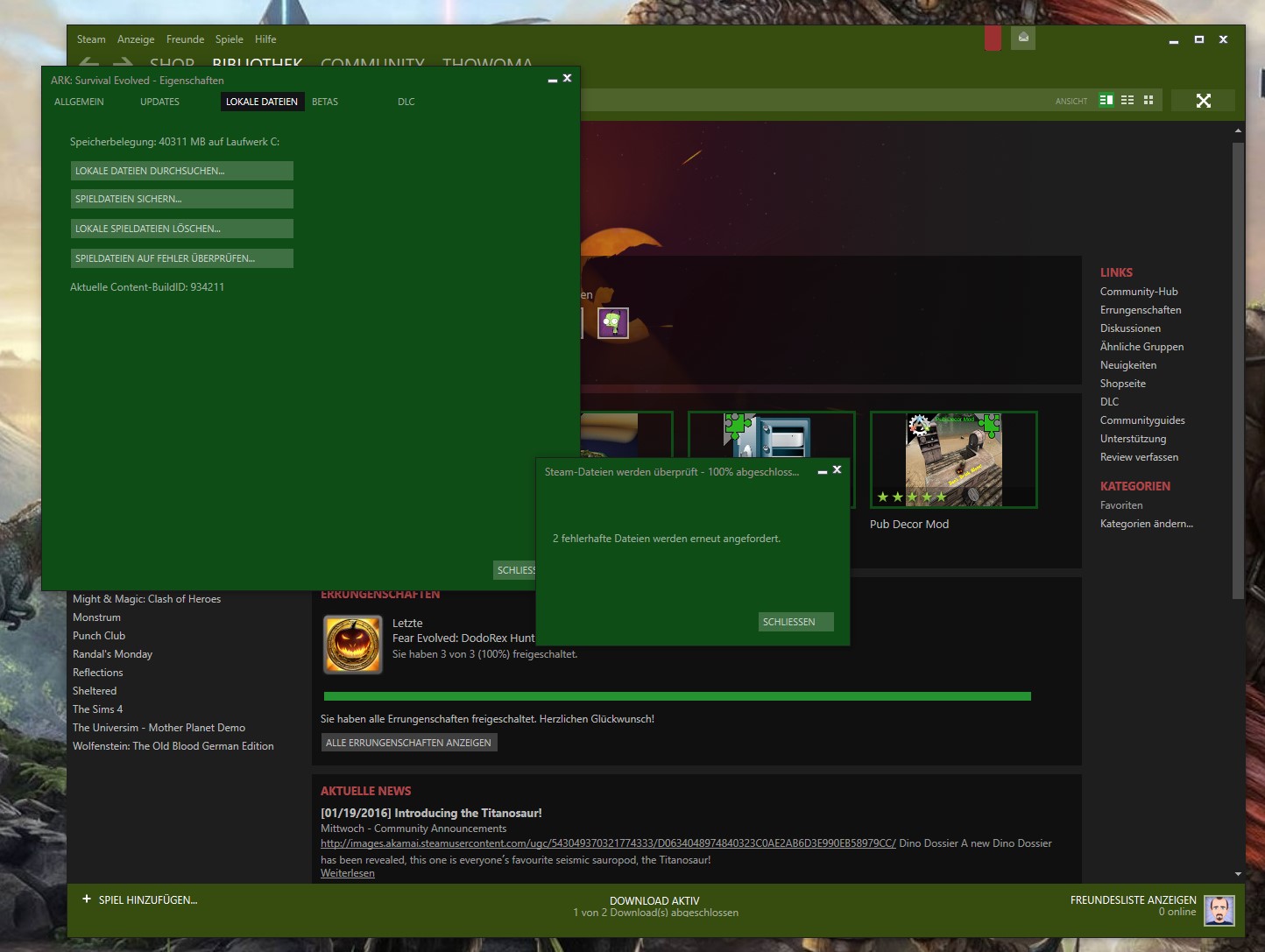Switch to the BETAS tab
This screenshot has width=1265, height=952.
(x=325, y=102)
